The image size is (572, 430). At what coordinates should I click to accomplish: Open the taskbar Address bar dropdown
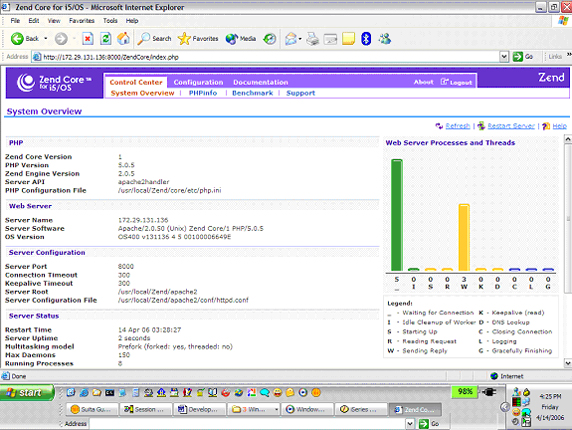click(410, 423)
